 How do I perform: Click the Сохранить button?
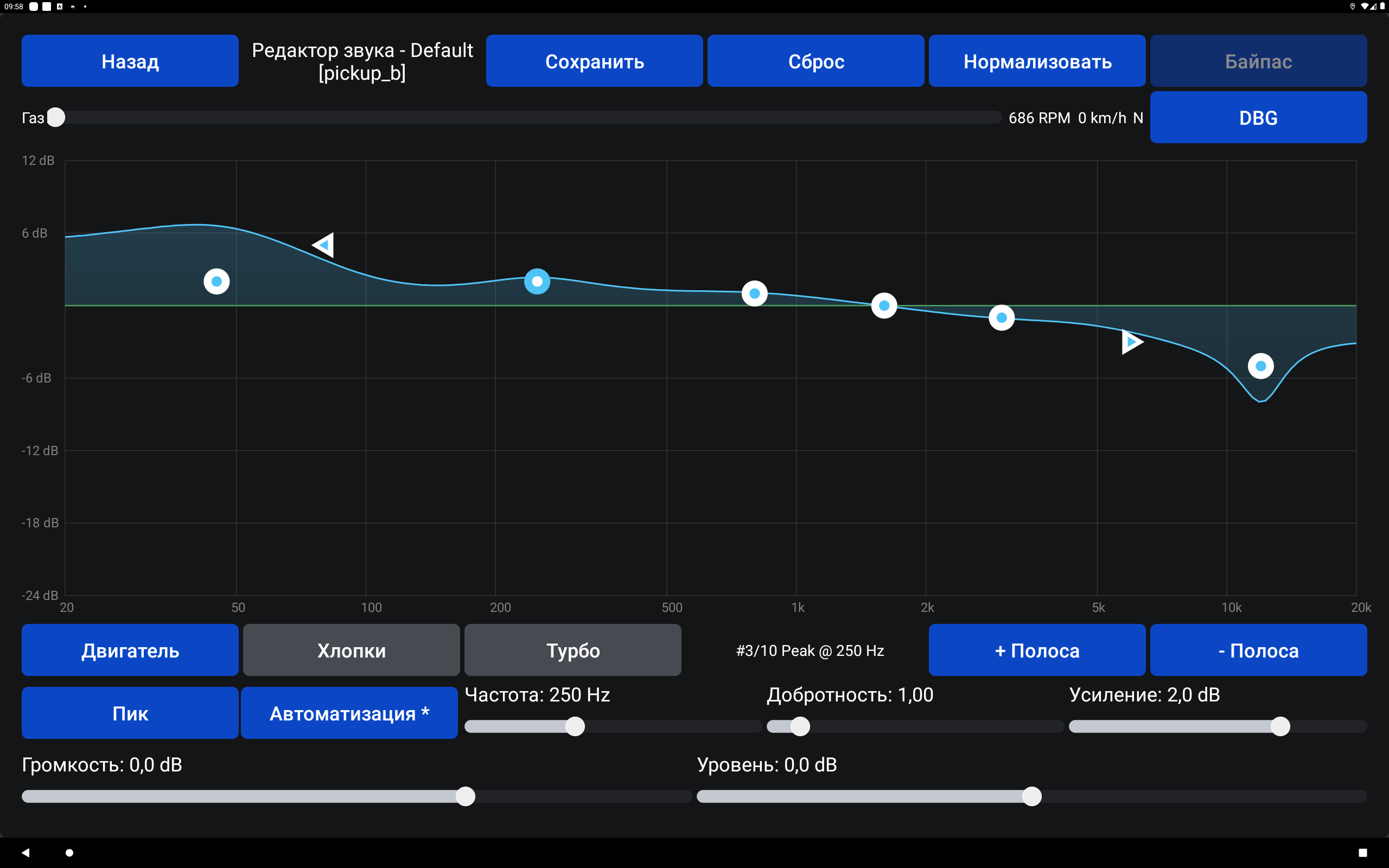[595, 61]
